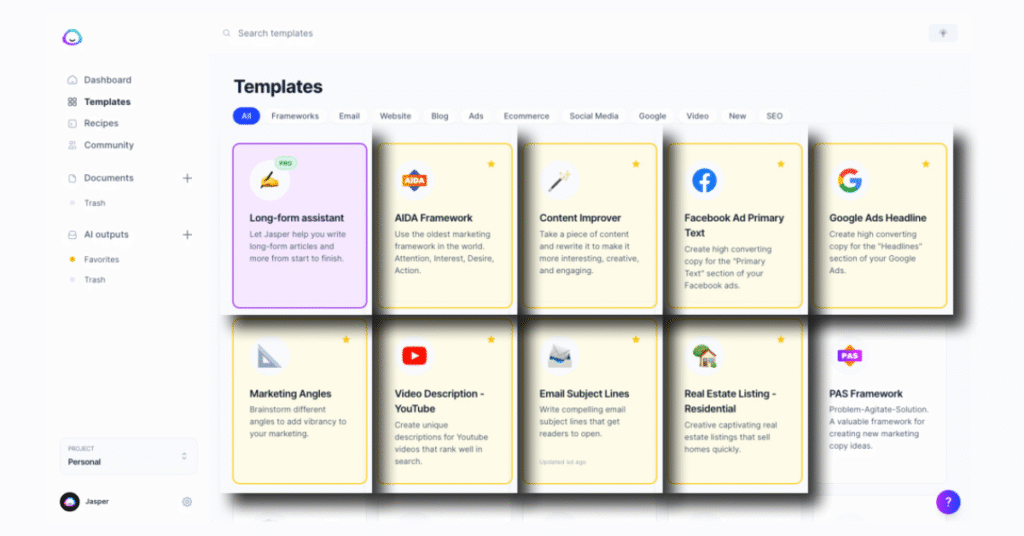1024x536 pixels.
Task: Open the Marketing Angles template
Action: [x=300, y=402]
